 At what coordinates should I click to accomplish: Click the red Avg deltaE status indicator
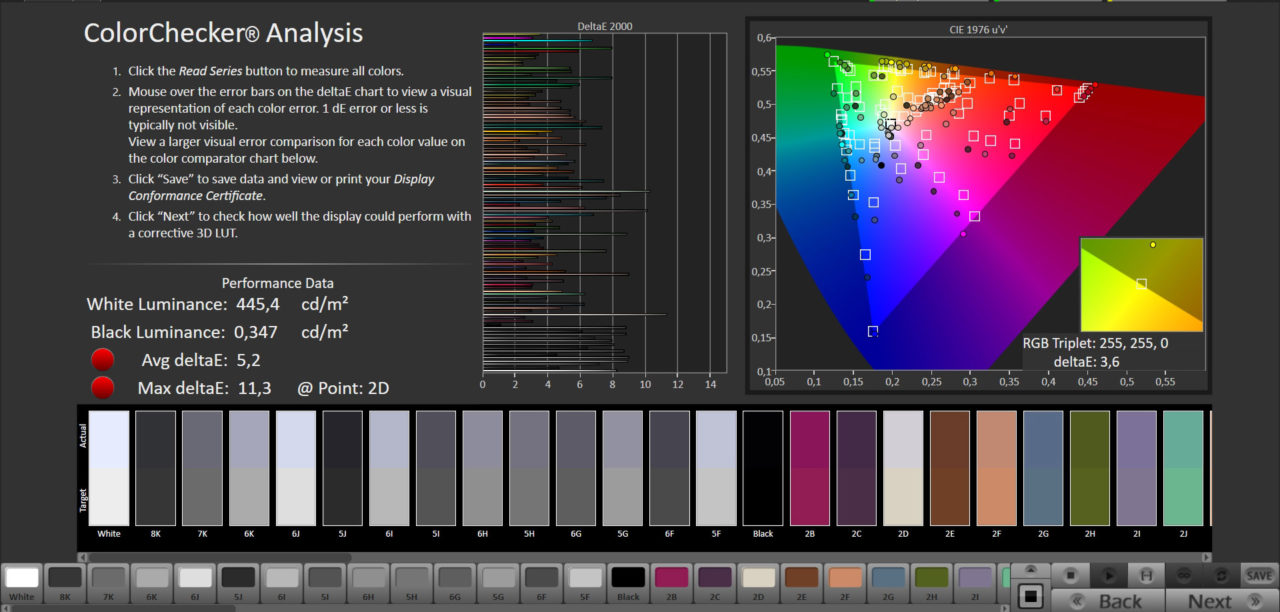pos(102,361)
